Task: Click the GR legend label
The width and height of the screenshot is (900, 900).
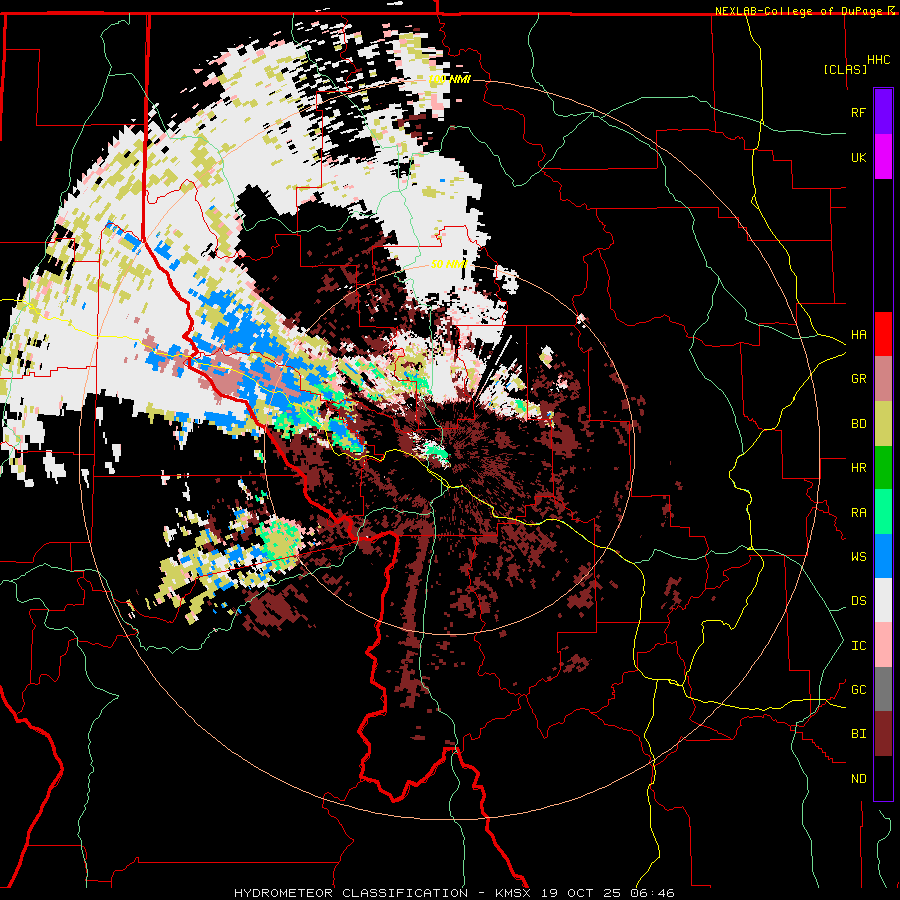Action: (858, 378)
